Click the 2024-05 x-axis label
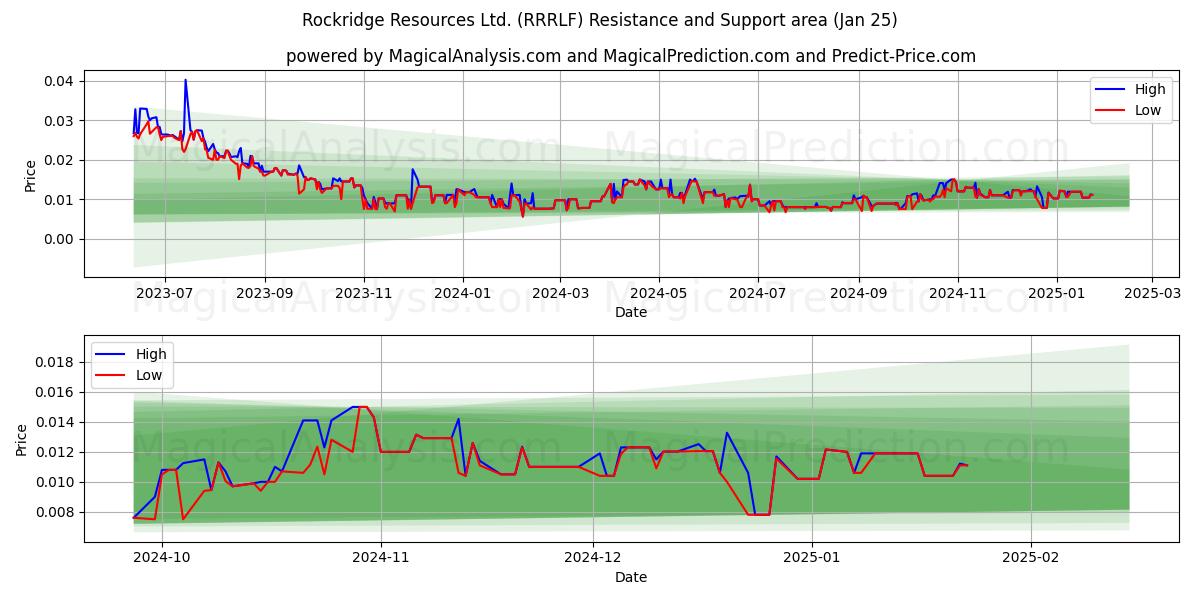1200x600 pixels. click(659, 294)
